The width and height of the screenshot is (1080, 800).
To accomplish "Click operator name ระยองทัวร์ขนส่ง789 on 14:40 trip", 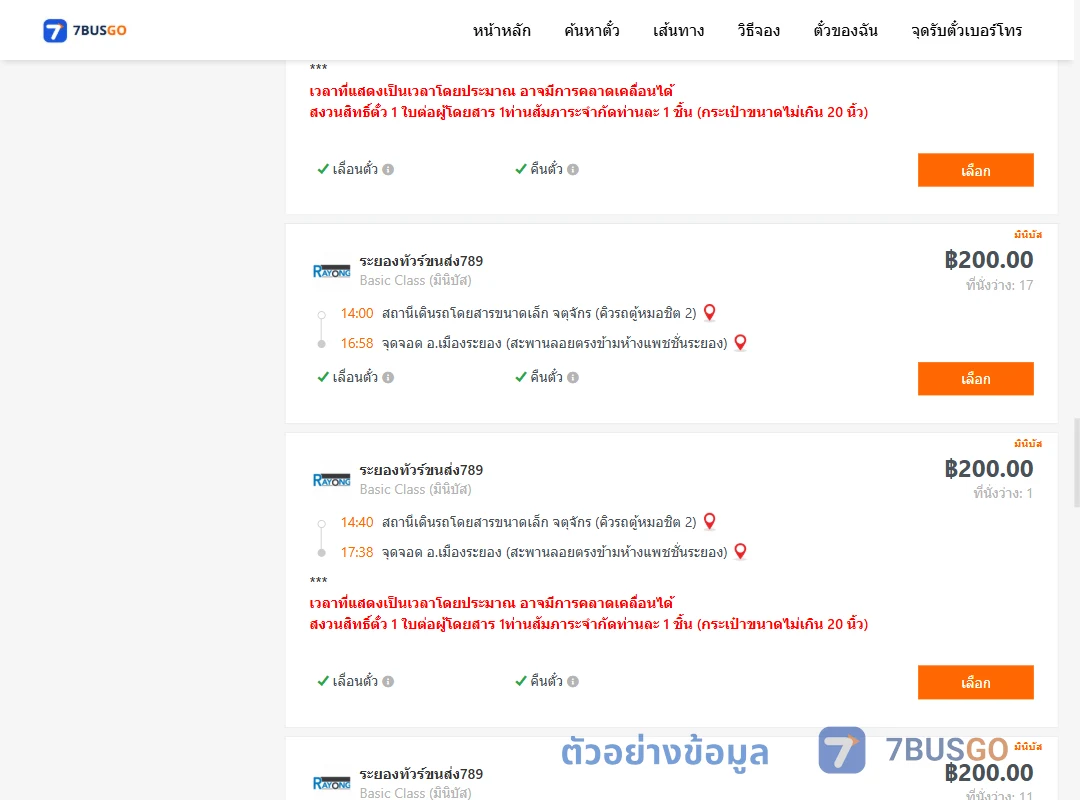I will [421, 470].
